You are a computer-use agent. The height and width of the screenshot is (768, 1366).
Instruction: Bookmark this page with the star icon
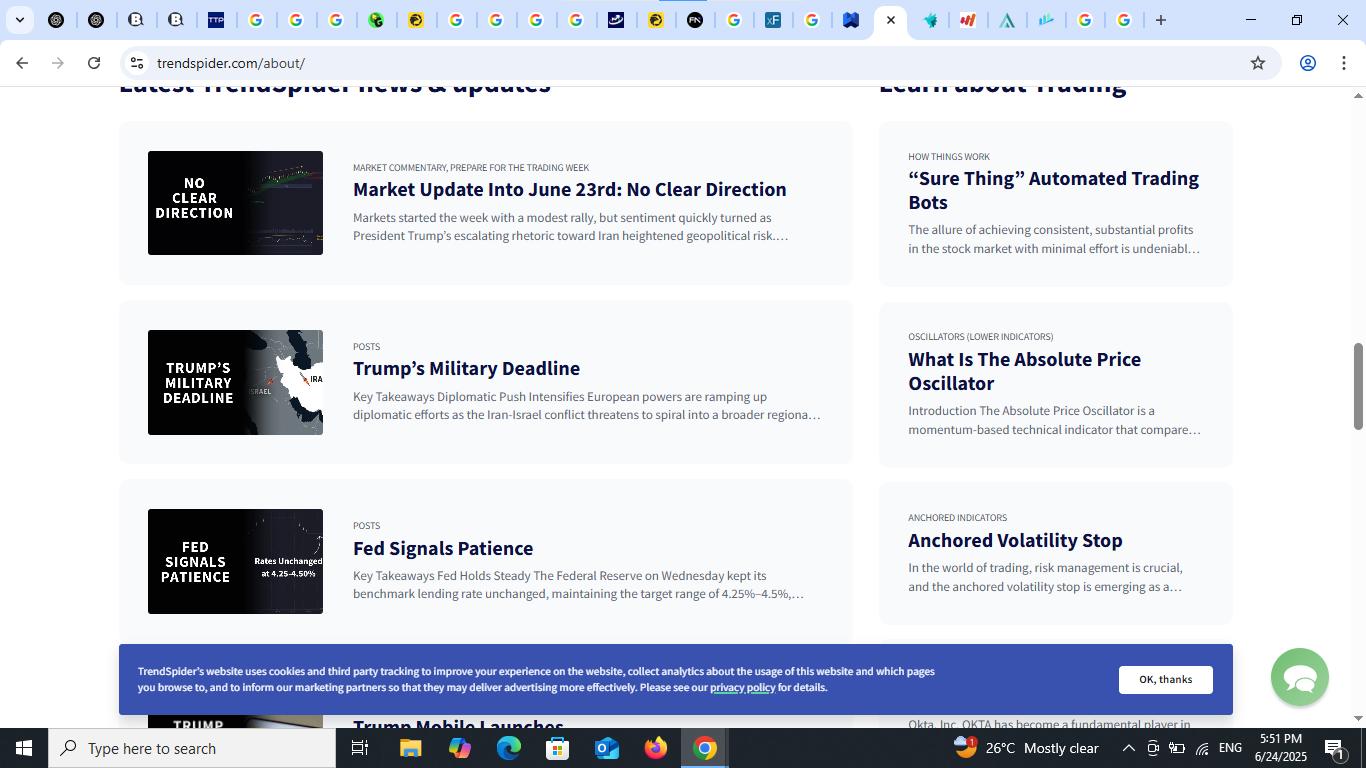[1258, 63]
